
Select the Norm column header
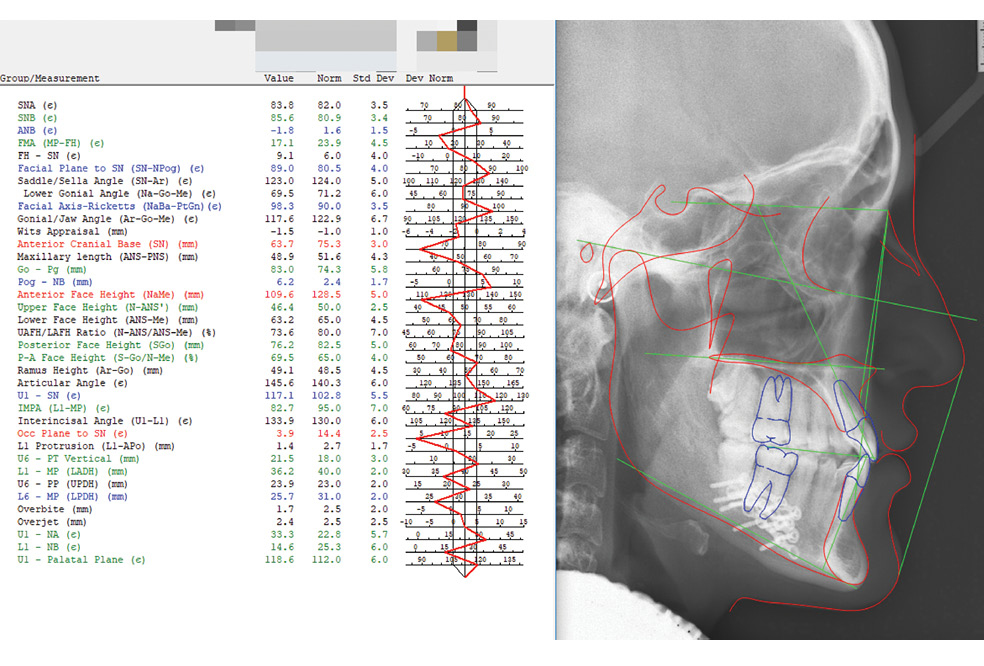pyautogui.click(x=329, y=78)
